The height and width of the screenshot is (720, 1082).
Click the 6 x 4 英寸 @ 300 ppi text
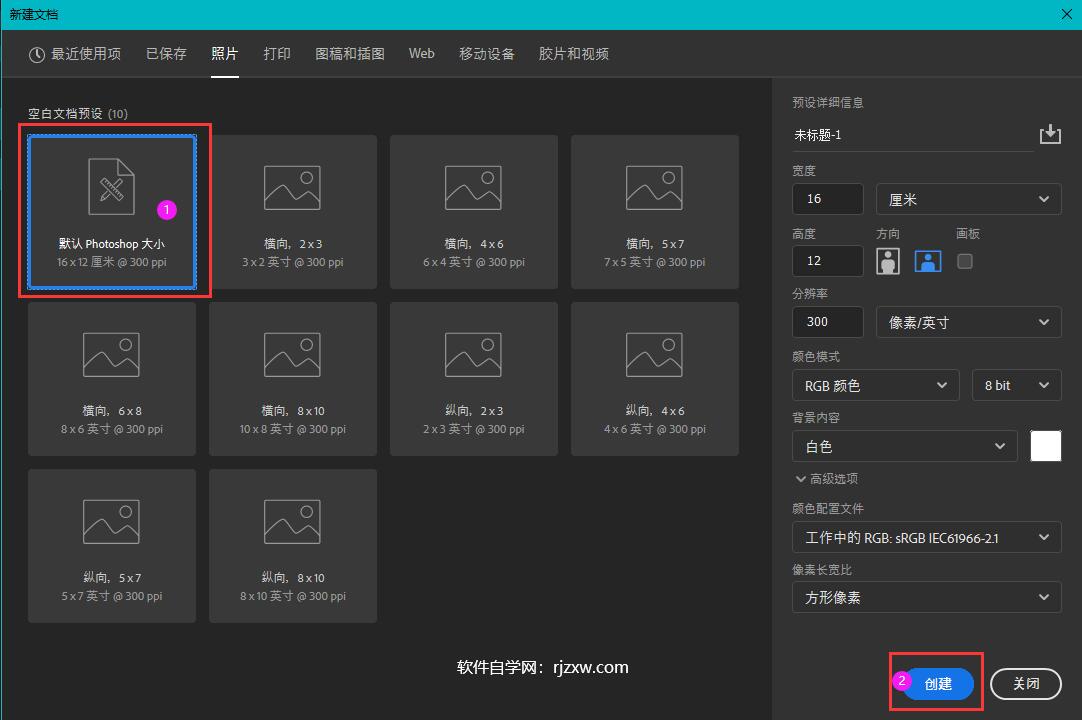click(474, 262)
